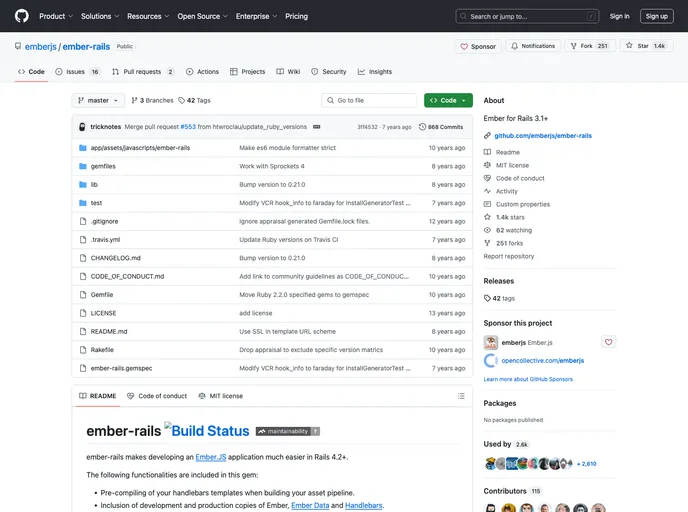View the 42 Tags link beside Branches
688x512 pixels.
point(194,100)
